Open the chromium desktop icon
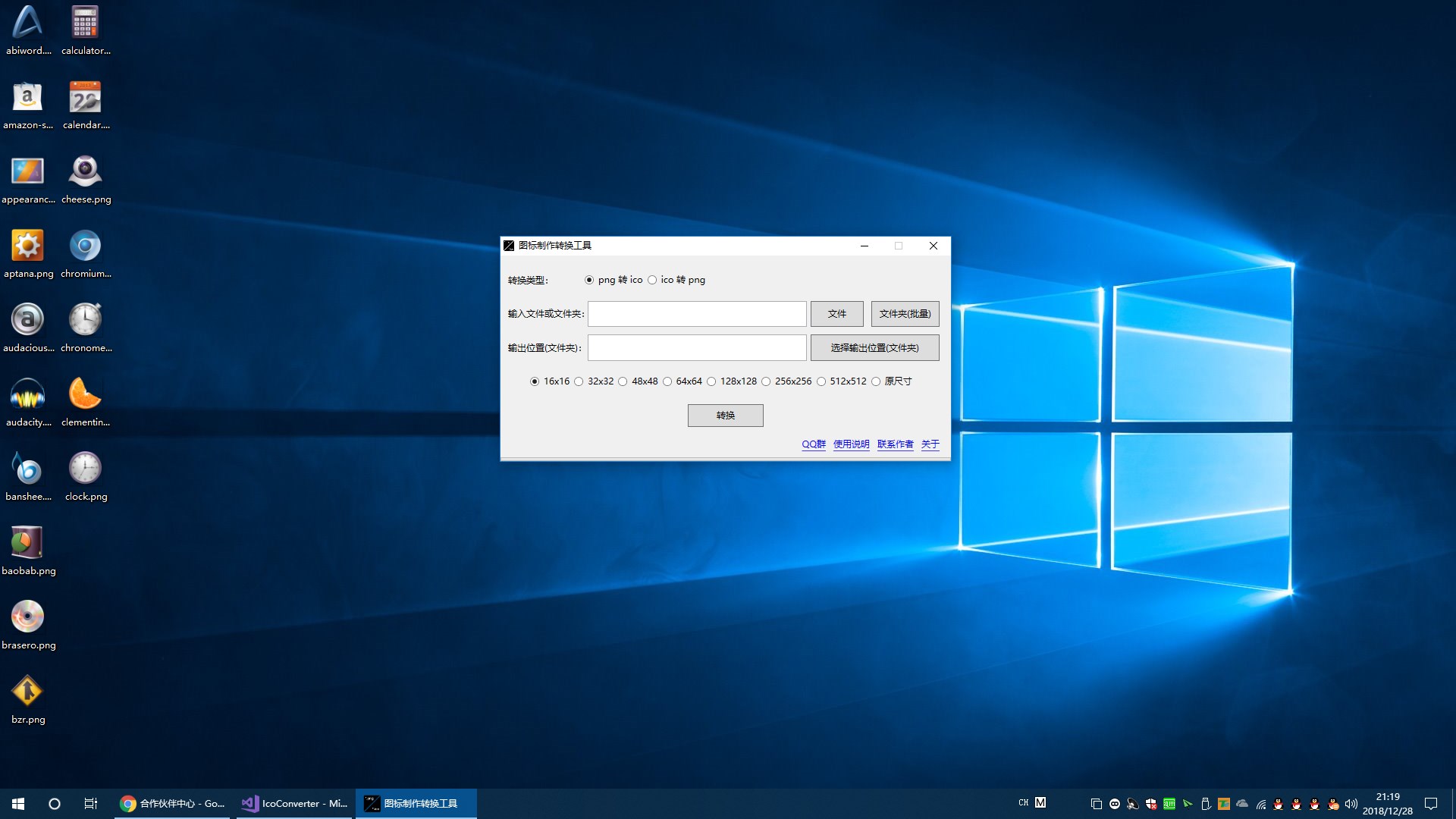The height and width of the screenshot is (819, 1456). tap(85, 246)
